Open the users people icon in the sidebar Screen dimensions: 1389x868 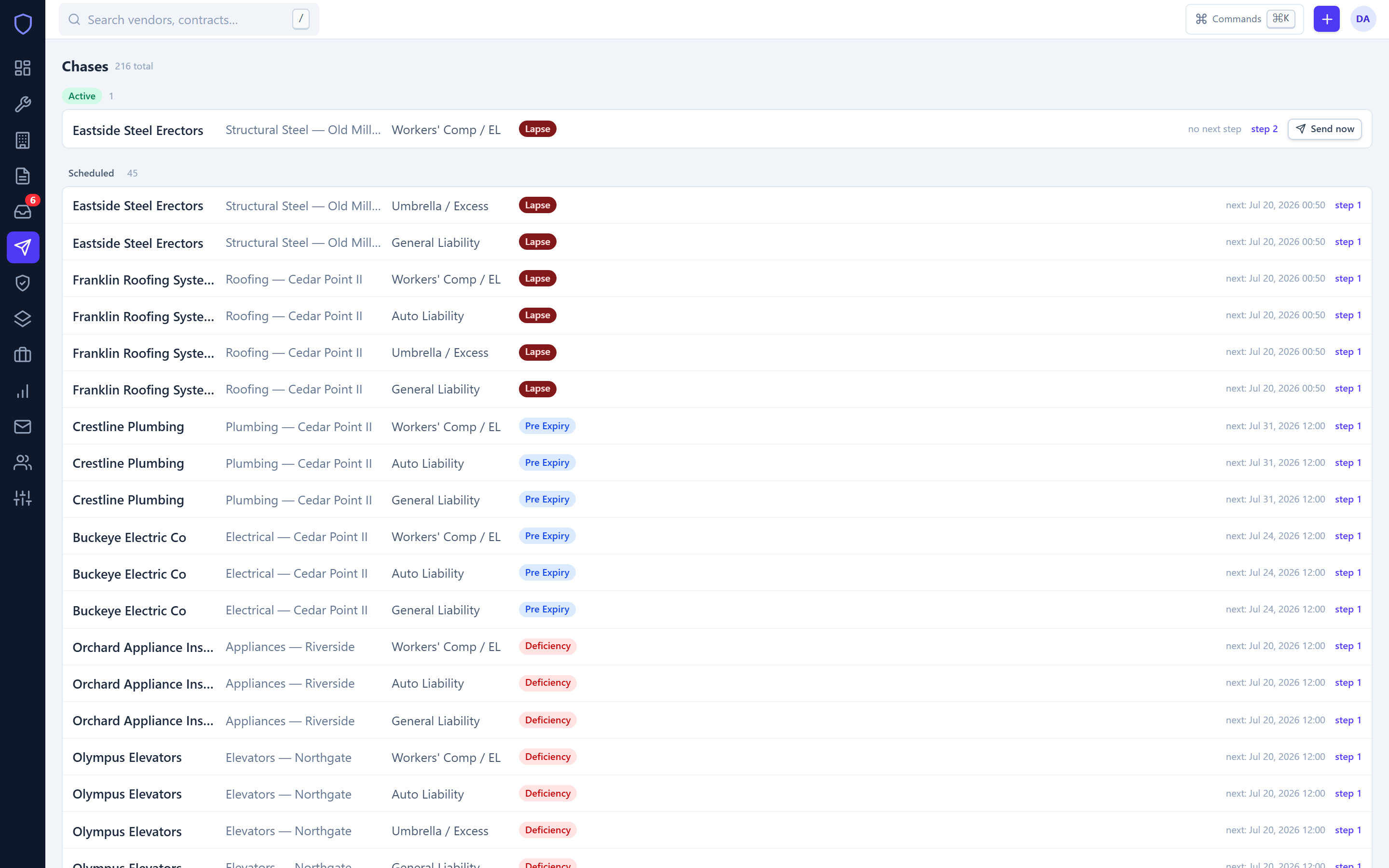tap(23, 462)
